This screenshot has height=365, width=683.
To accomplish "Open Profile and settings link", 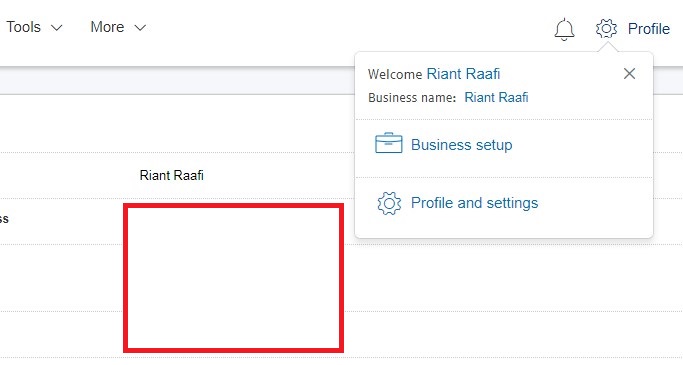I will click(x=474, y=203).
